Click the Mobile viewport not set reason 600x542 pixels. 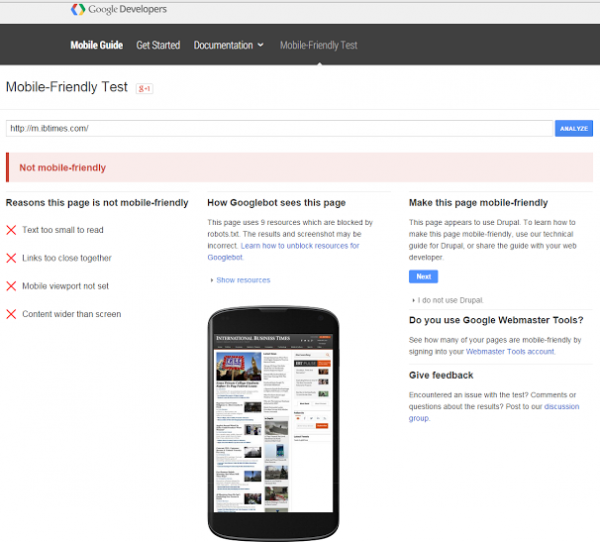65,286
